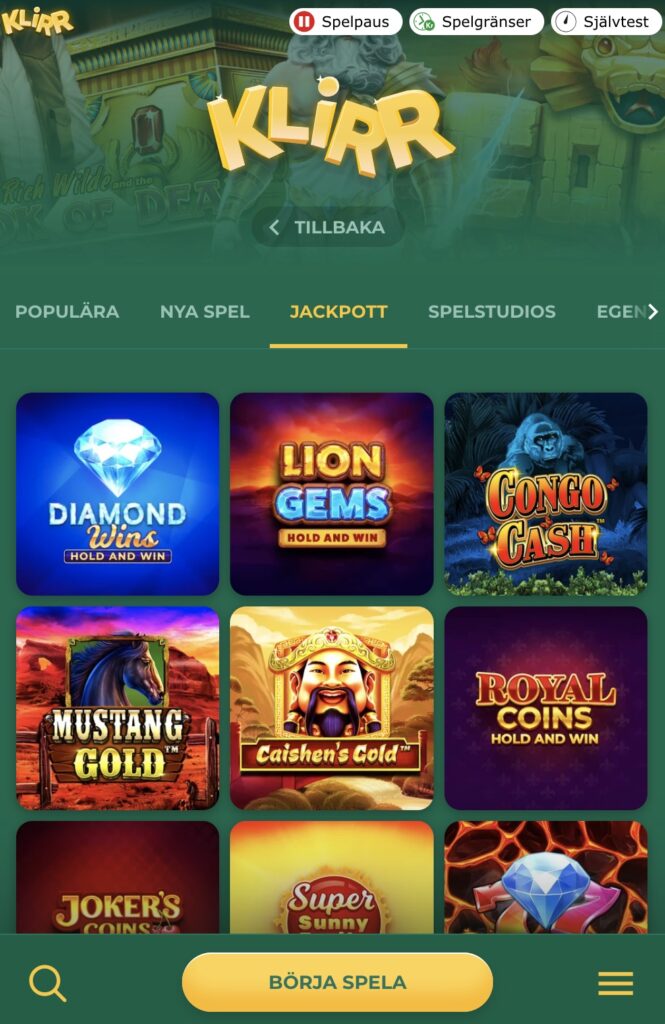665x1024 pixels.
Task: Expand more categories with right chevron
Action: coord(653,312)
